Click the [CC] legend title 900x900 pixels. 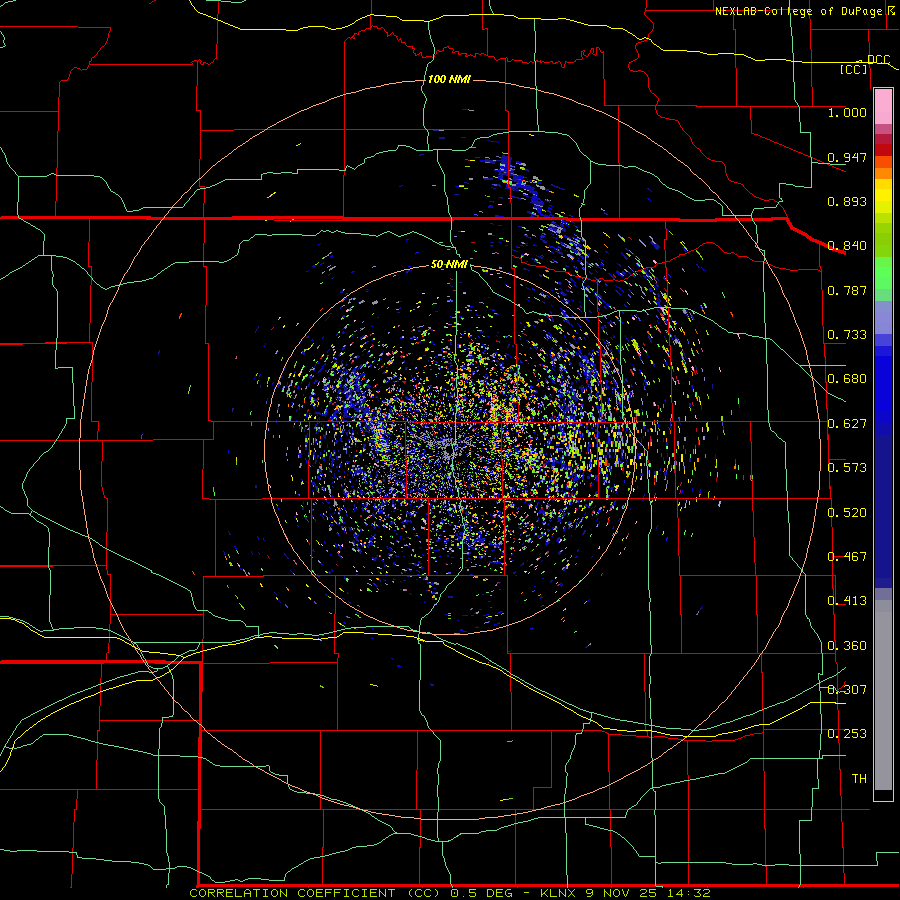[854, 70]
